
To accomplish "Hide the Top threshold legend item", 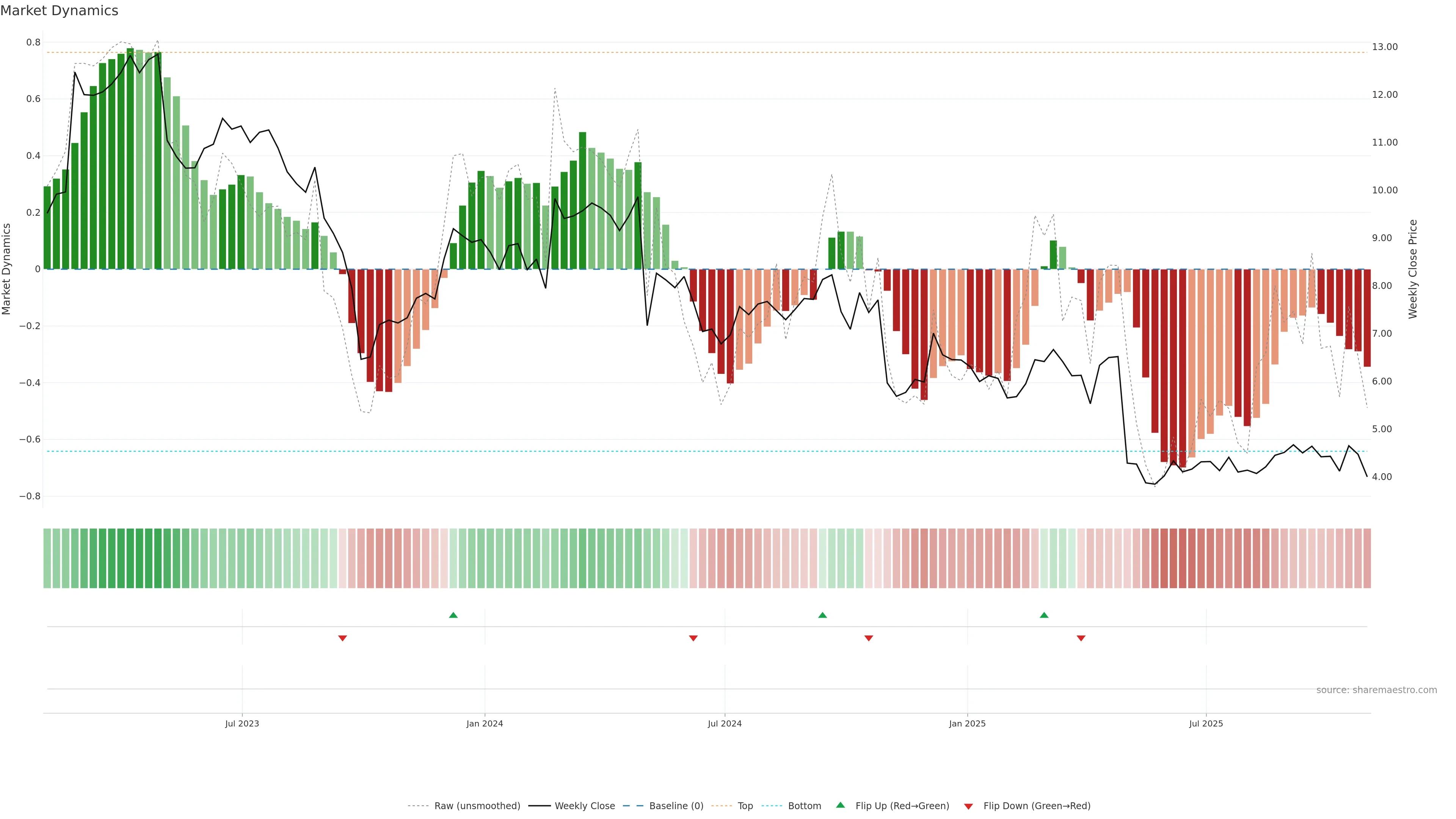I will [745, 805].
